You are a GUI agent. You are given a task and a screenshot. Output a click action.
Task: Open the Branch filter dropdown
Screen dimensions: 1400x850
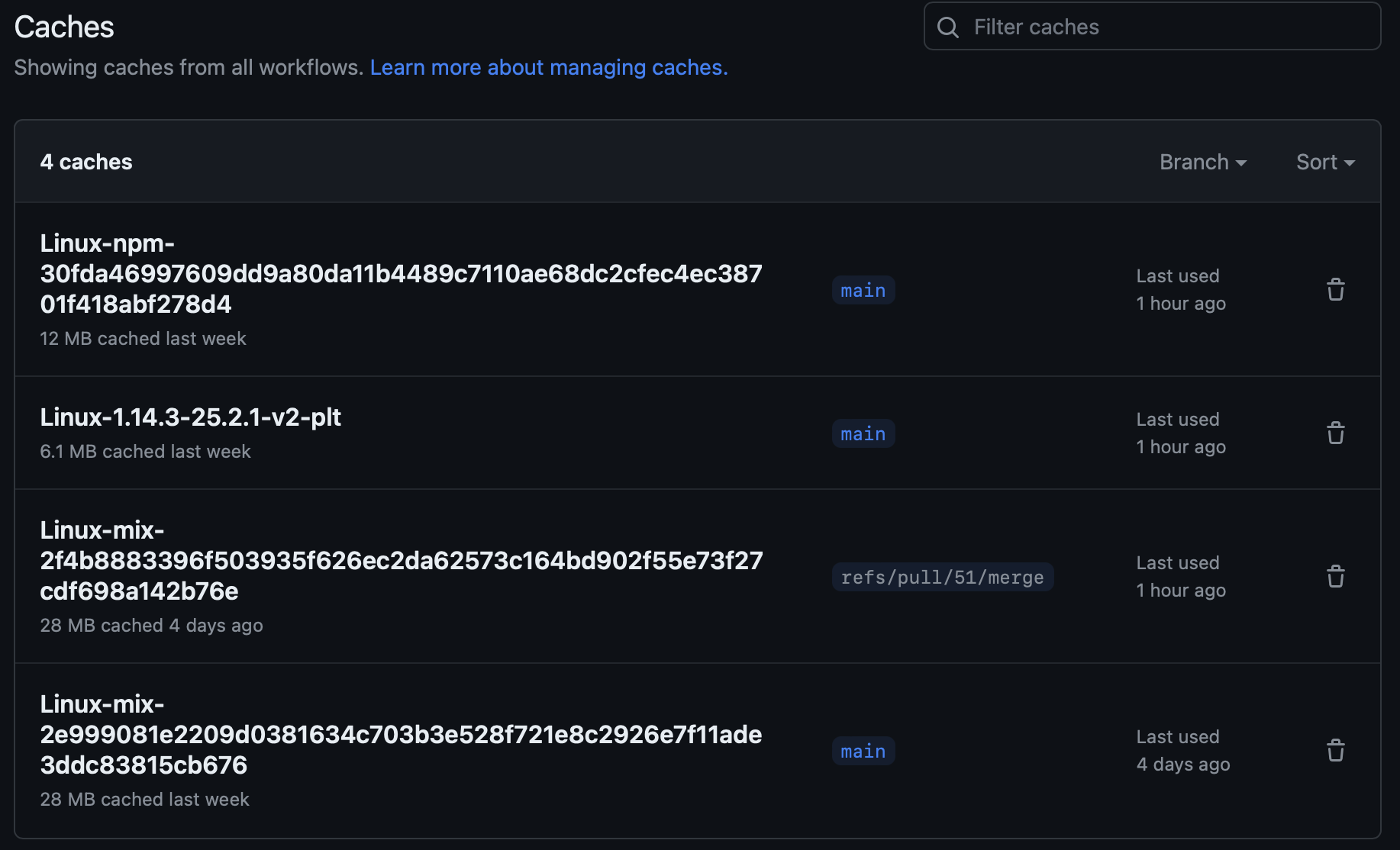(x=1202, y=162)
